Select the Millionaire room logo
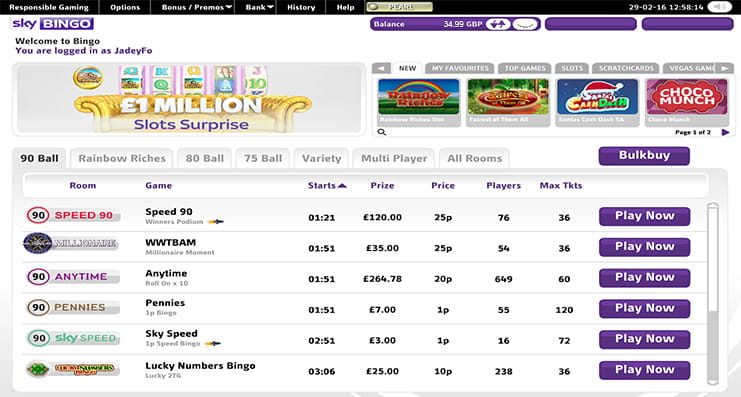This screenshot has width=741, height=397. click(70, 243)
